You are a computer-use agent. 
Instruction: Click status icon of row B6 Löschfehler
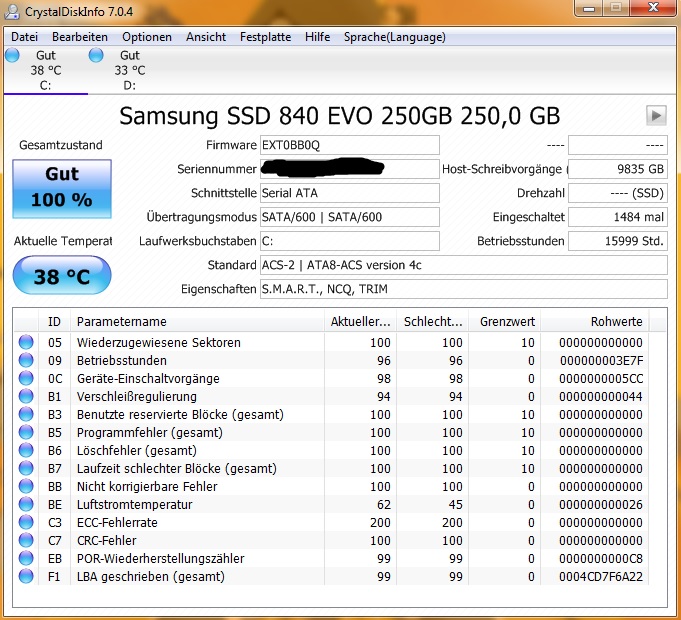click(x=26, y=450)
